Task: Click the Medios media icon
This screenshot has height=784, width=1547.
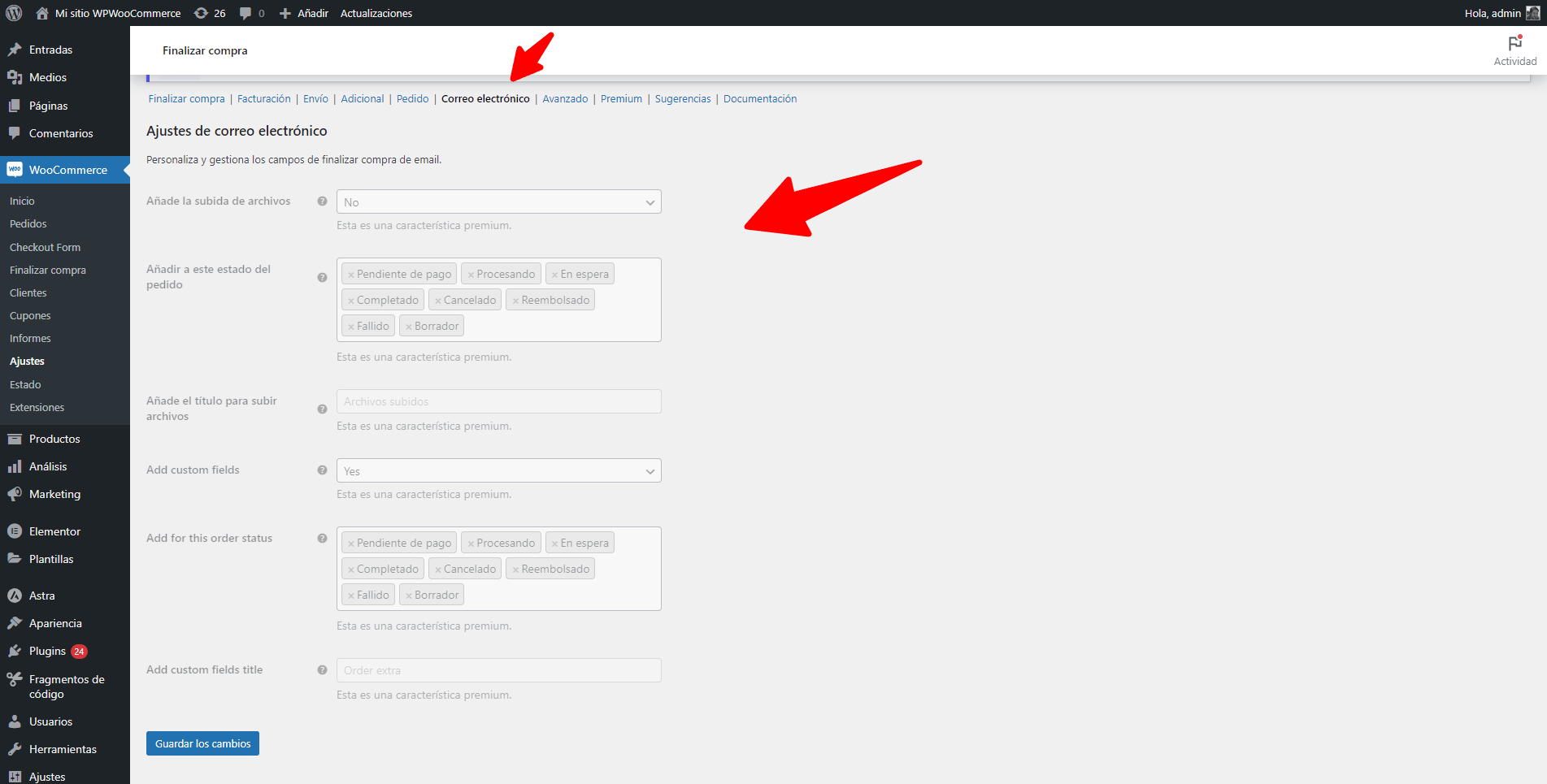Action: point(15,77)
